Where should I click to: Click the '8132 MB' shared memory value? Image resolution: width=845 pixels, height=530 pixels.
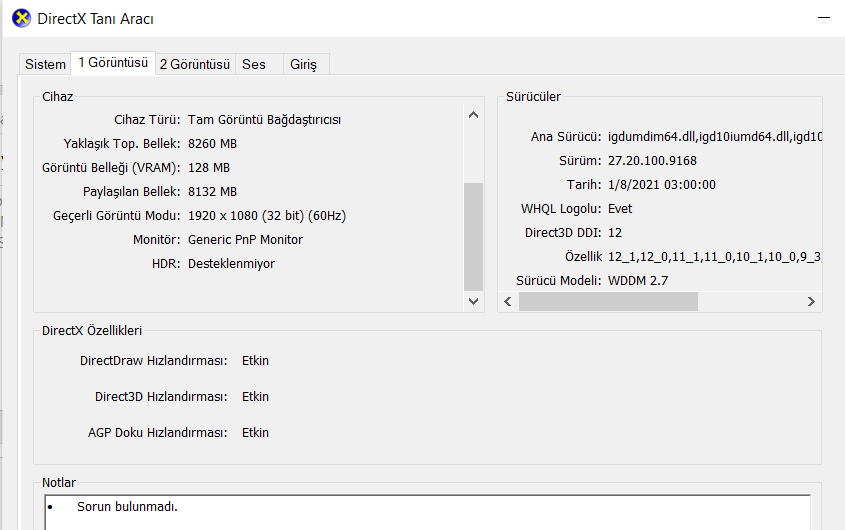212,191
